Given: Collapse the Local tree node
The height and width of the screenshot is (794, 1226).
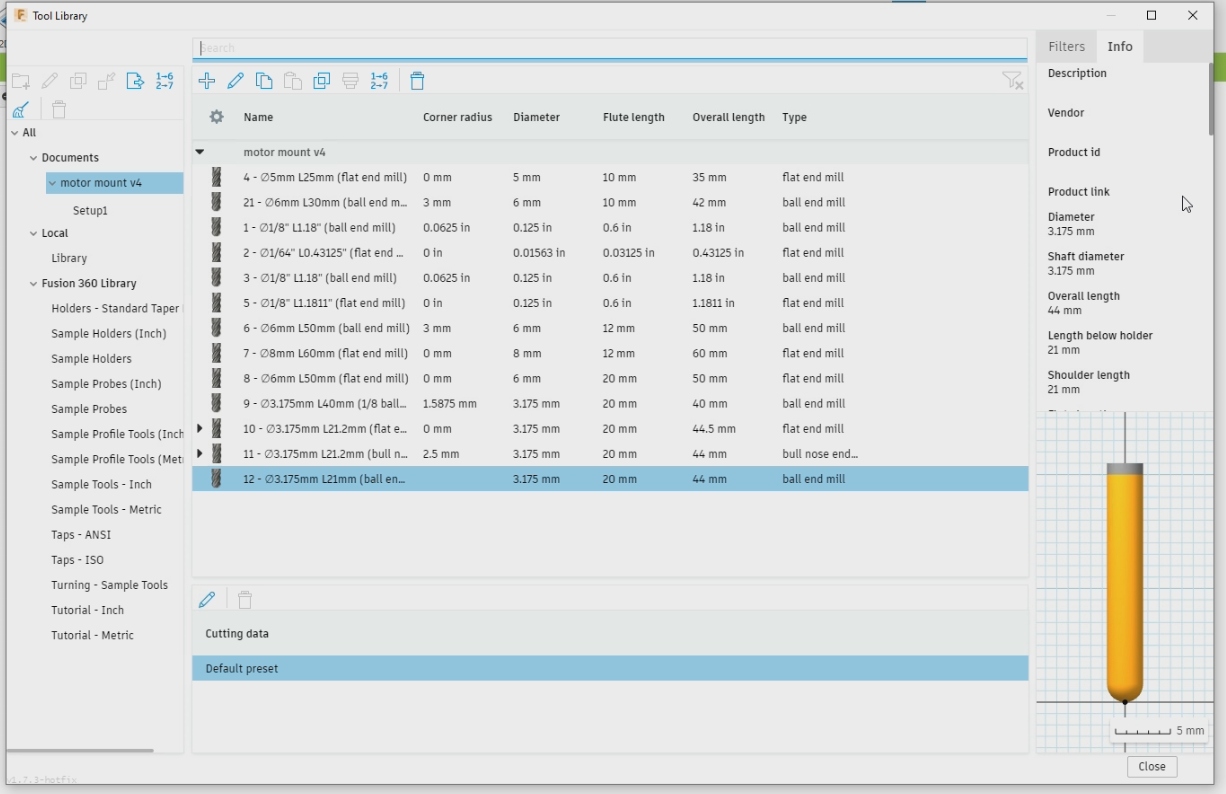Looking at the screenshot, I should point(33,233).
